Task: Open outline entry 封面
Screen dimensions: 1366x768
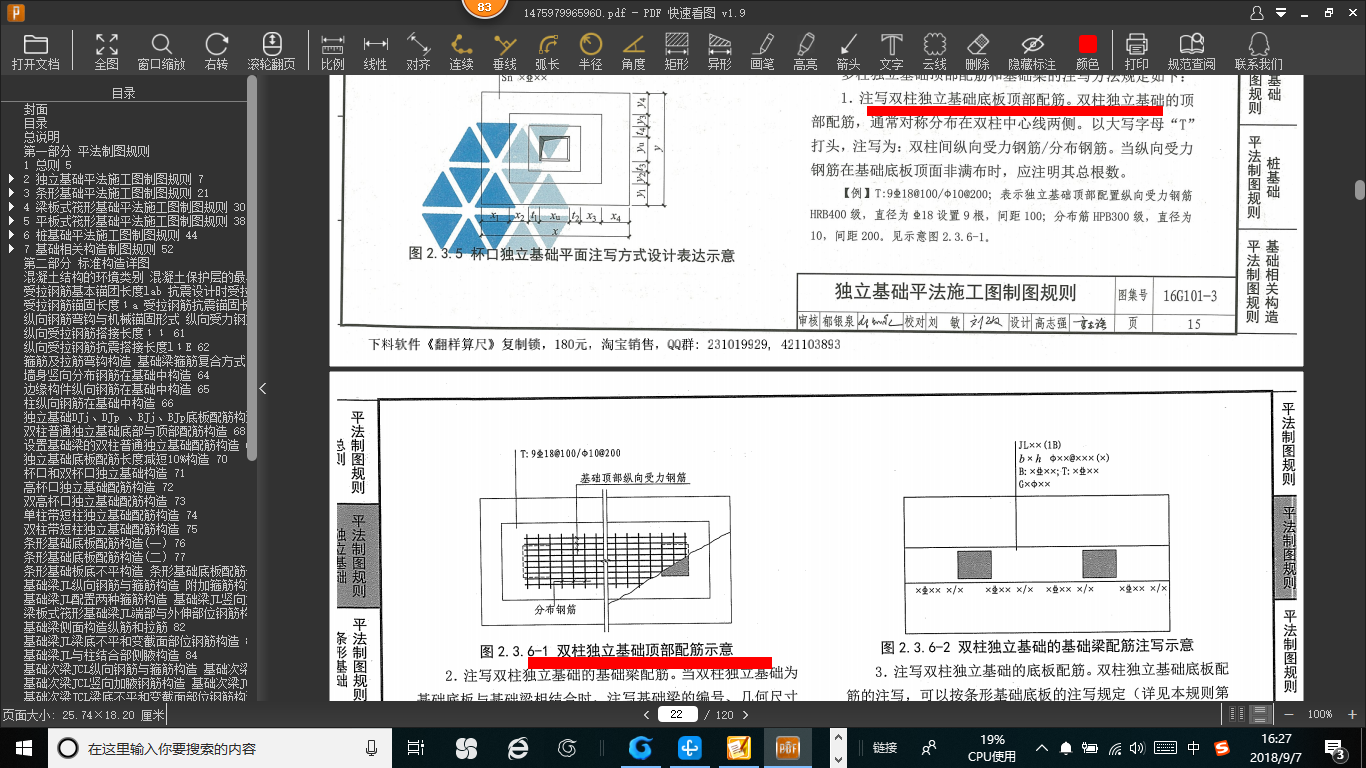Action: point(36,109)
